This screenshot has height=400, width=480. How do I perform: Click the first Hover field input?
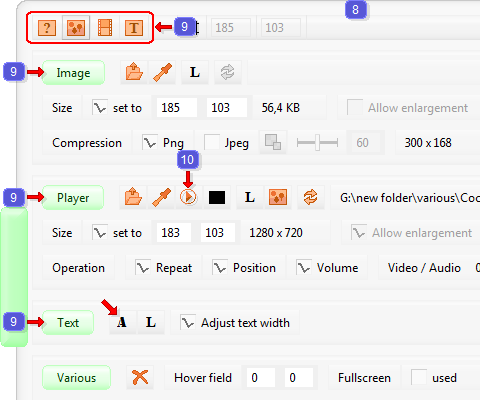point(261,377)
